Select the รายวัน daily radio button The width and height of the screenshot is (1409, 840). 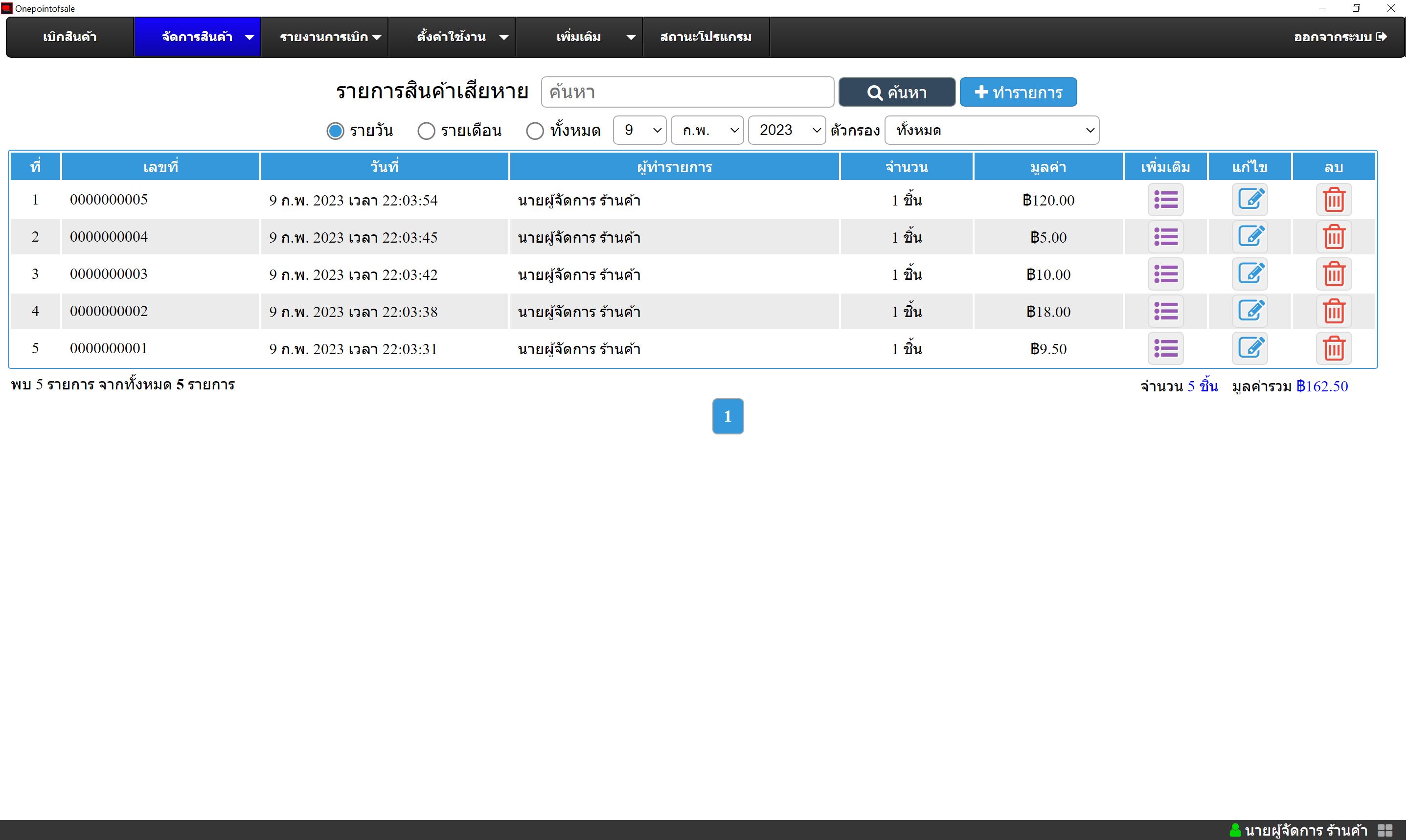(x=335, y=131)
